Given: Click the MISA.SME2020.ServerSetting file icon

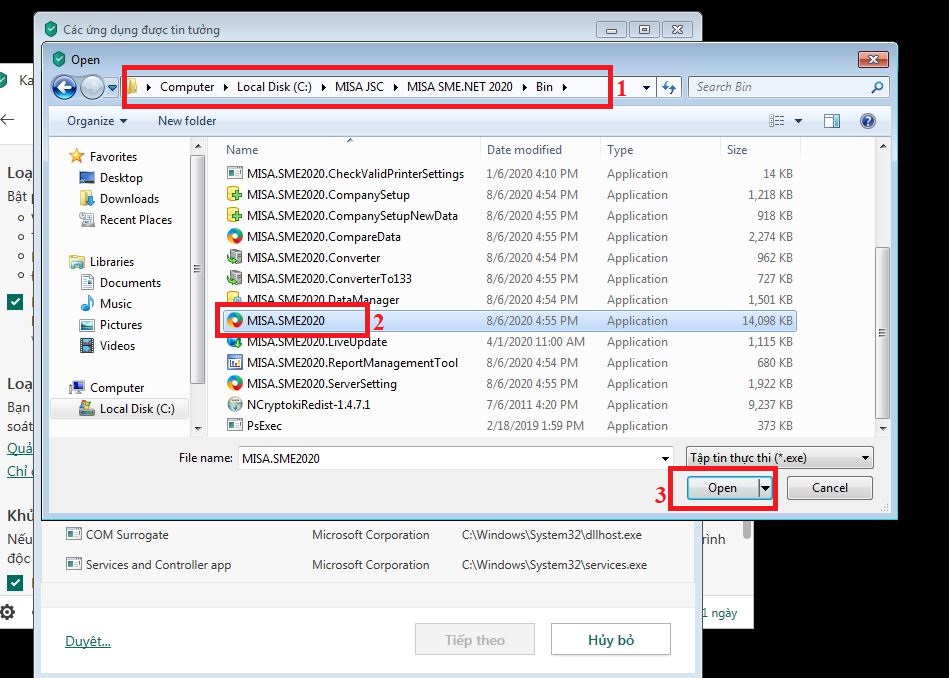Looking at the screenshot, I should click(234, 384).
